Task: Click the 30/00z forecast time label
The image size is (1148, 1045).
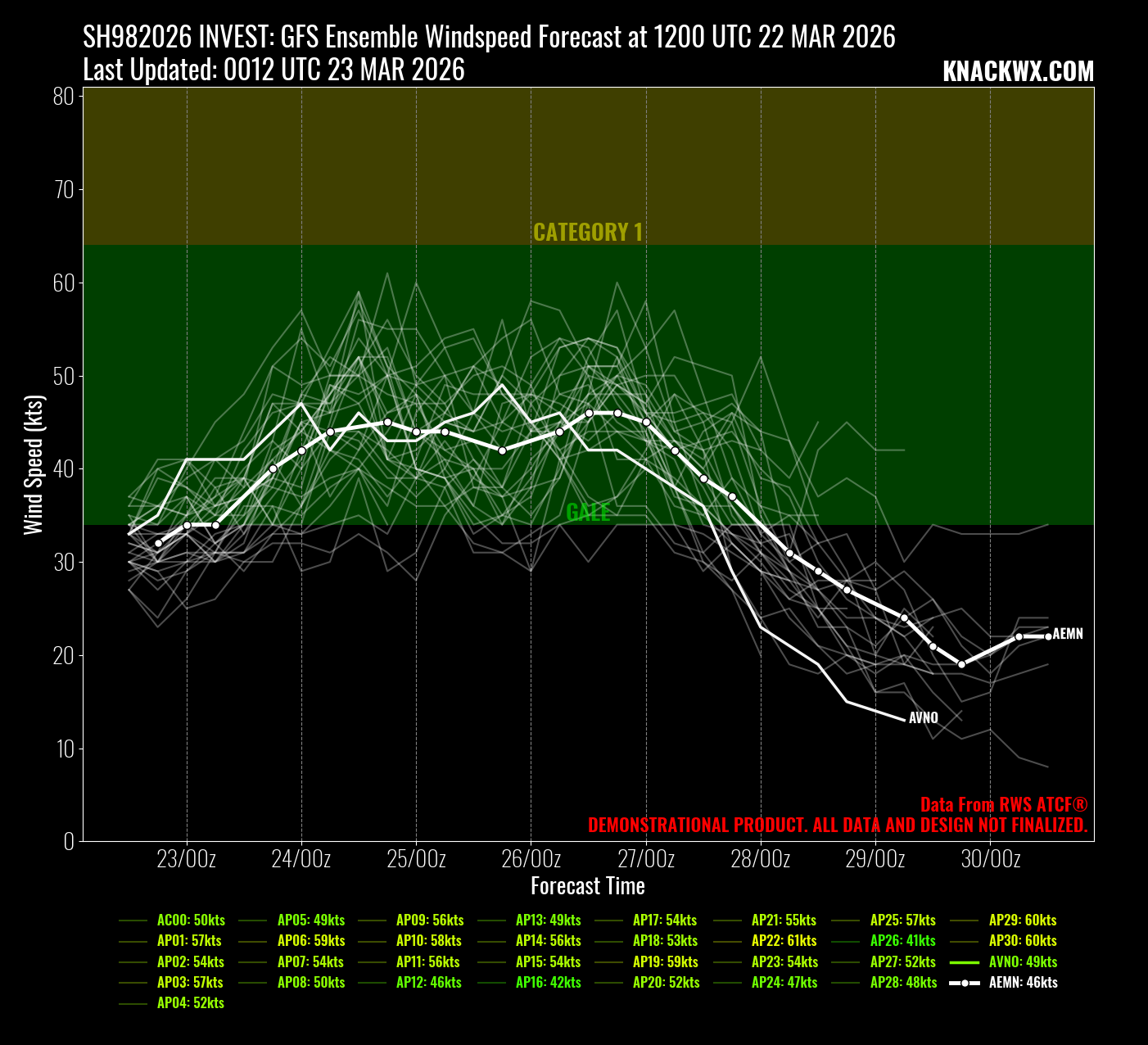Action: tap(991, 859)
